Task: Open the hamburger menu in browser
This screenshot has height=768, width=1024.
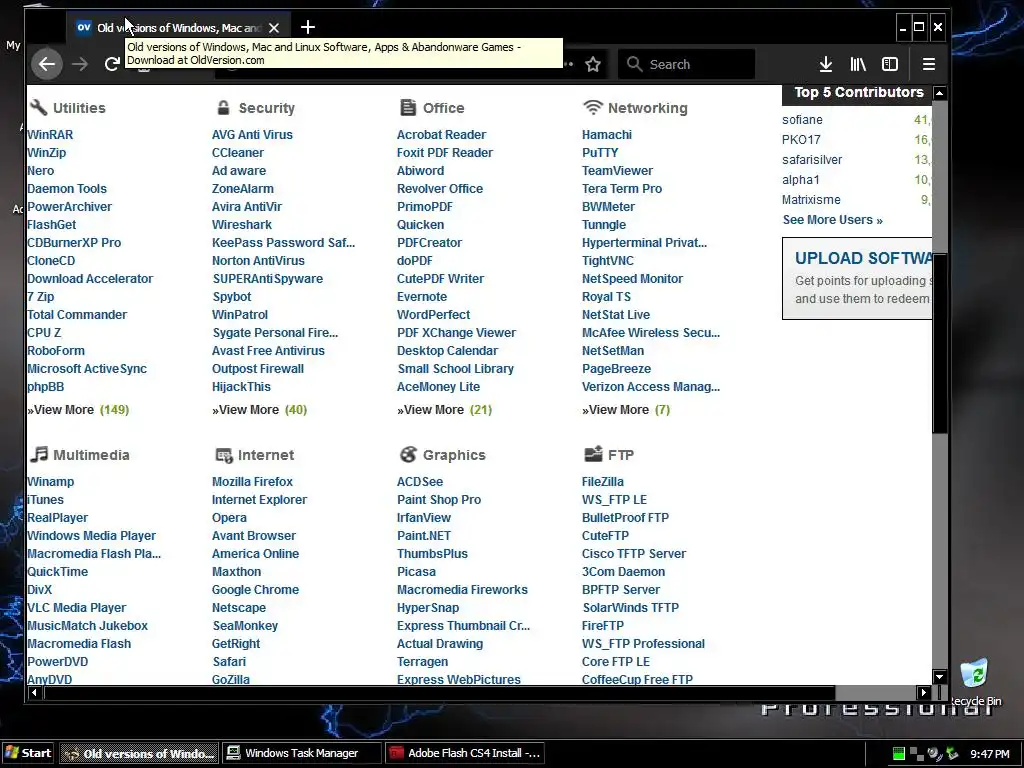Action: pos(929,64)
